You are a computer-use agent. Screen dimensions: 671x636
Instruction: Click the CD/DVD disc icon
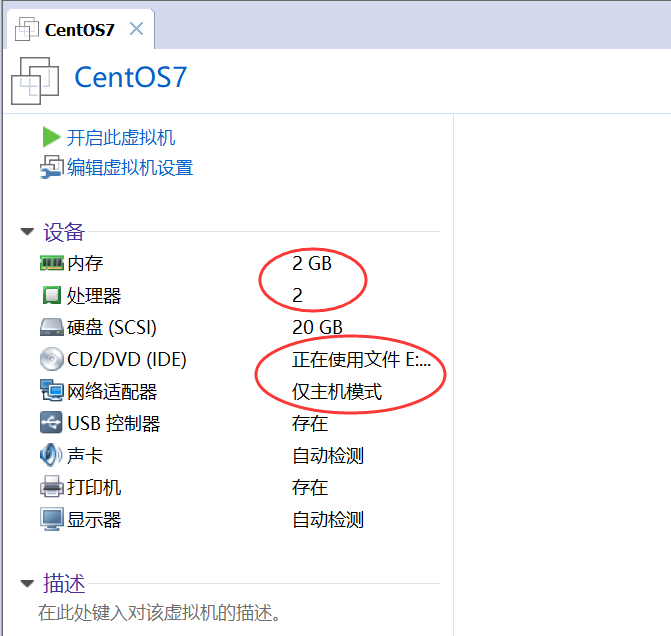click(x=51, y=359)
